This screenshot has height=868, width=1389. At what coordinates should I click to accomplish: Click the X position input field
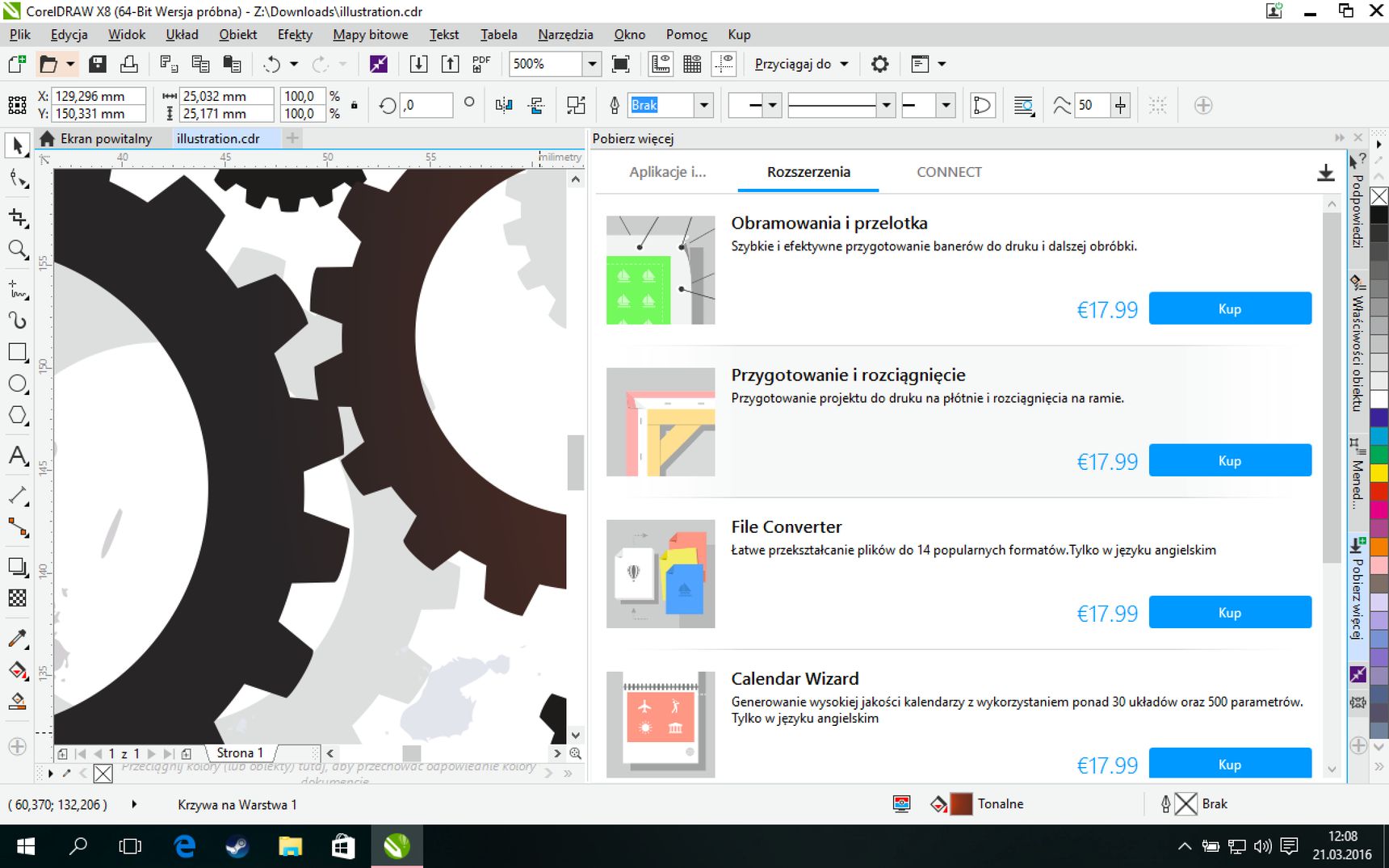click(99, 96)
